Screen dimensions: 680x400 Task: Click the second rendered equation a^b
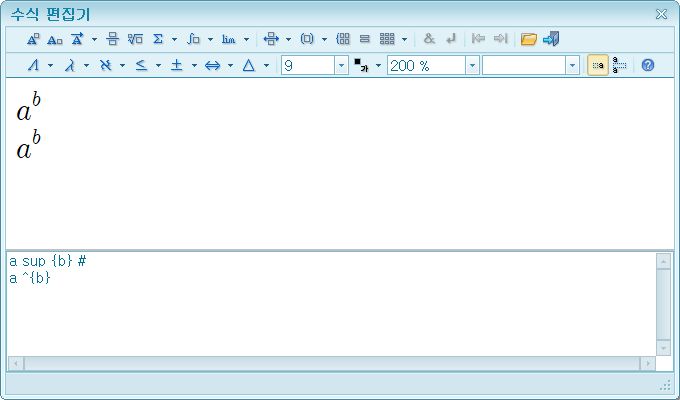[29, 145]
